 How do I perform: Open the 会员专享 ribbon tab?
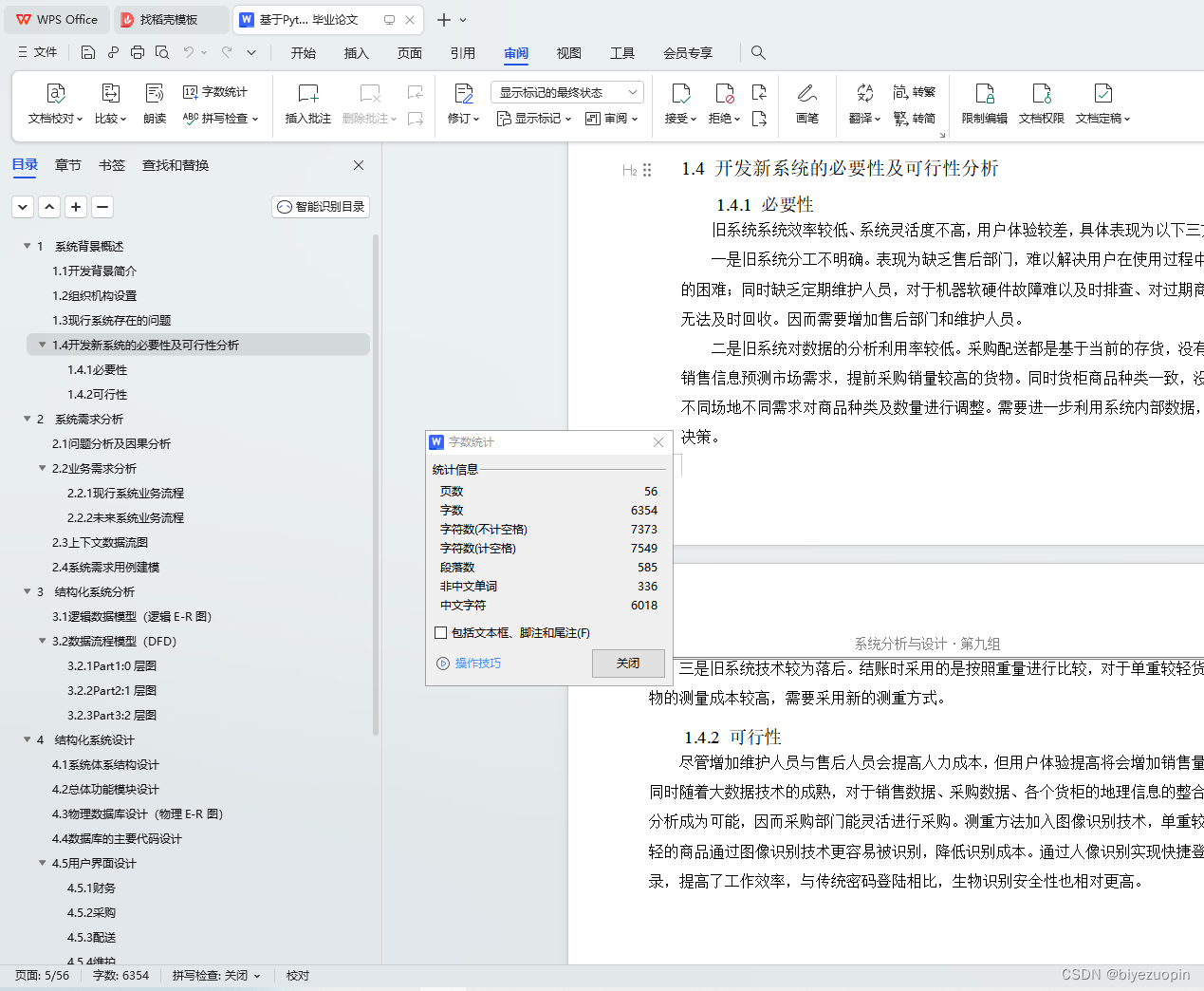coord(688,53)
